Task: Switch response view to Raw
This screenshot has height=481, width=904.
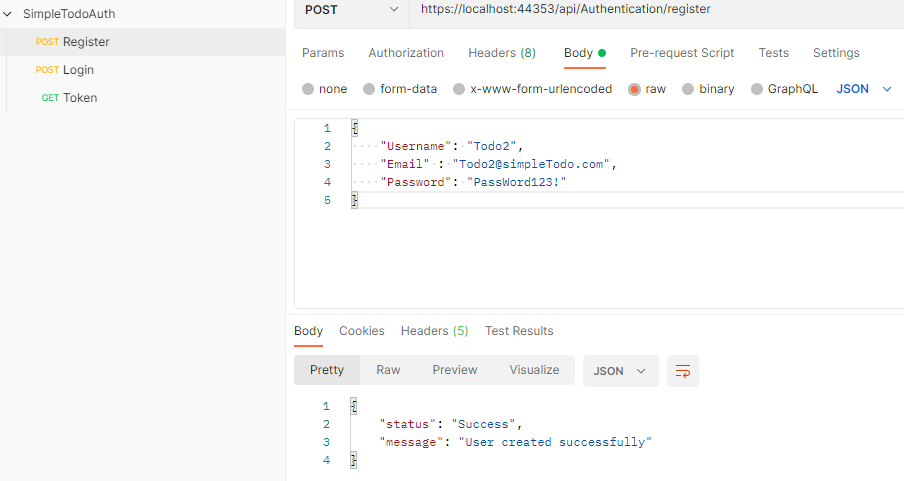Action: (388, 370)
